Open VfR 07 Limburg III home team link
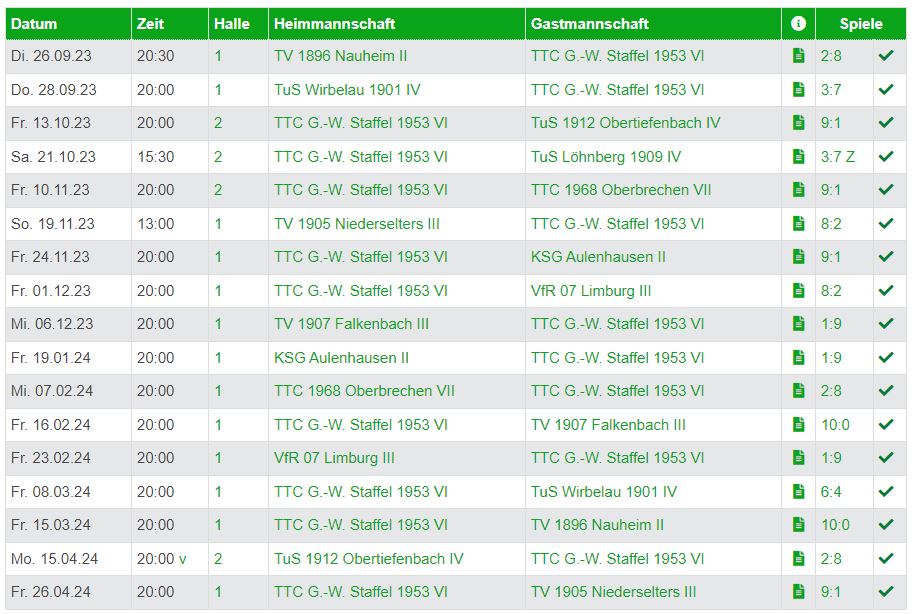This screenshot has height=614, width=916. pyautogui.click(x=334, y=458)
